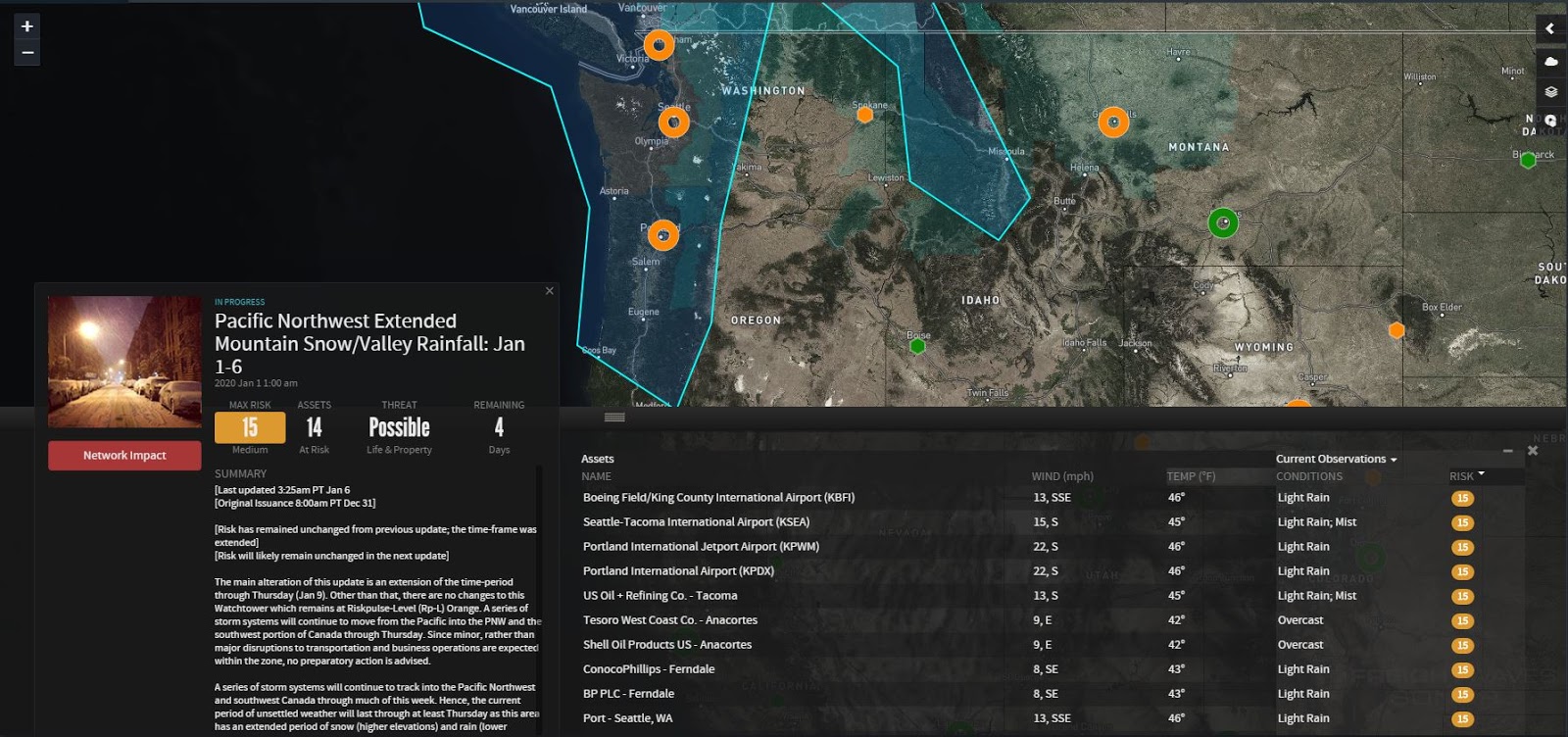The height and width of the screenshot is (737, 1568).
Task: Sort by the WIND (mph) column header
Action: (x=1061, y=476)
